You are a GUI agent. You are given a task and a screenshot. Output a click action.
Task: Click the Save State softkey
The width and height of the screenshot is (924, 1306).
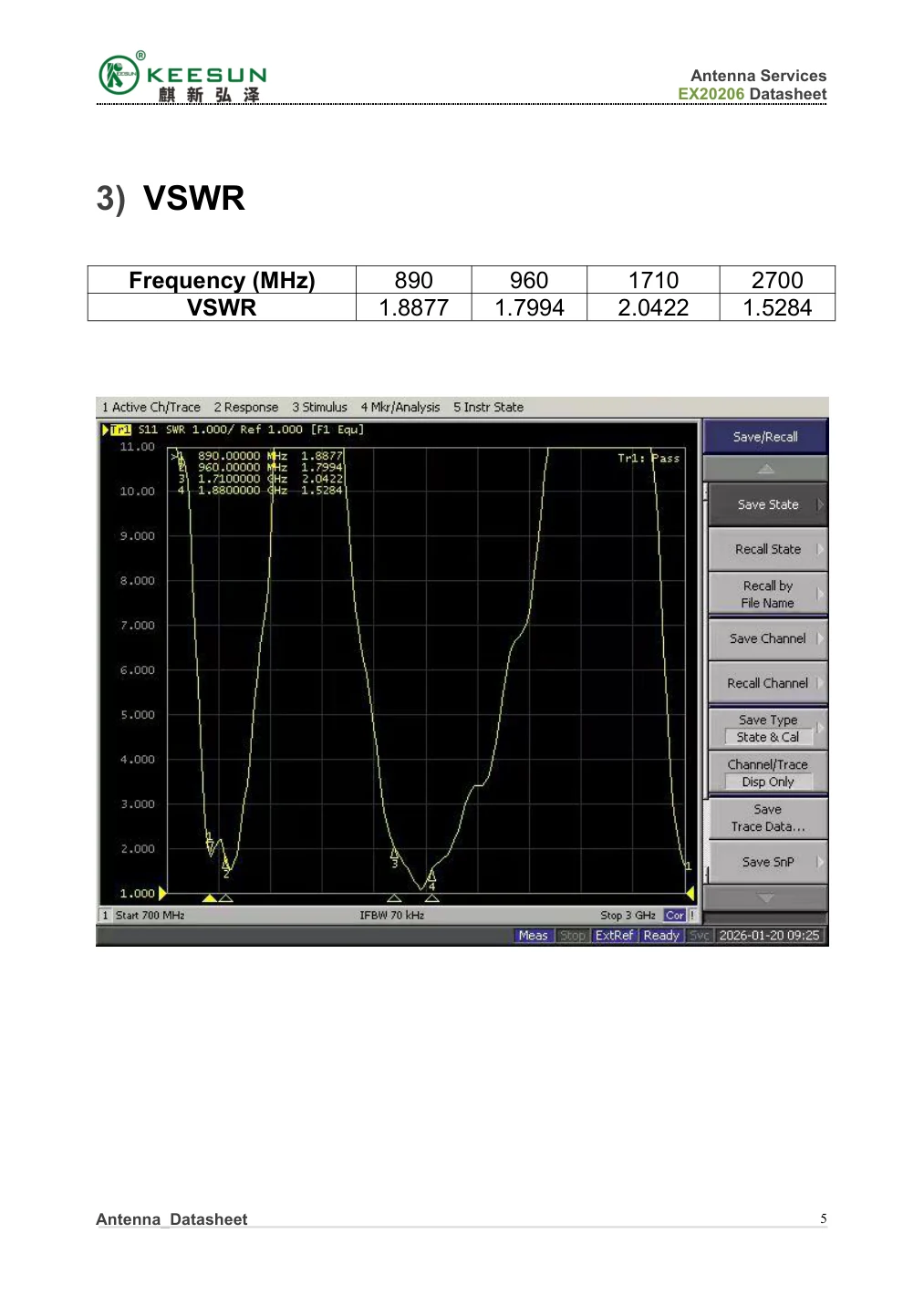767,504
